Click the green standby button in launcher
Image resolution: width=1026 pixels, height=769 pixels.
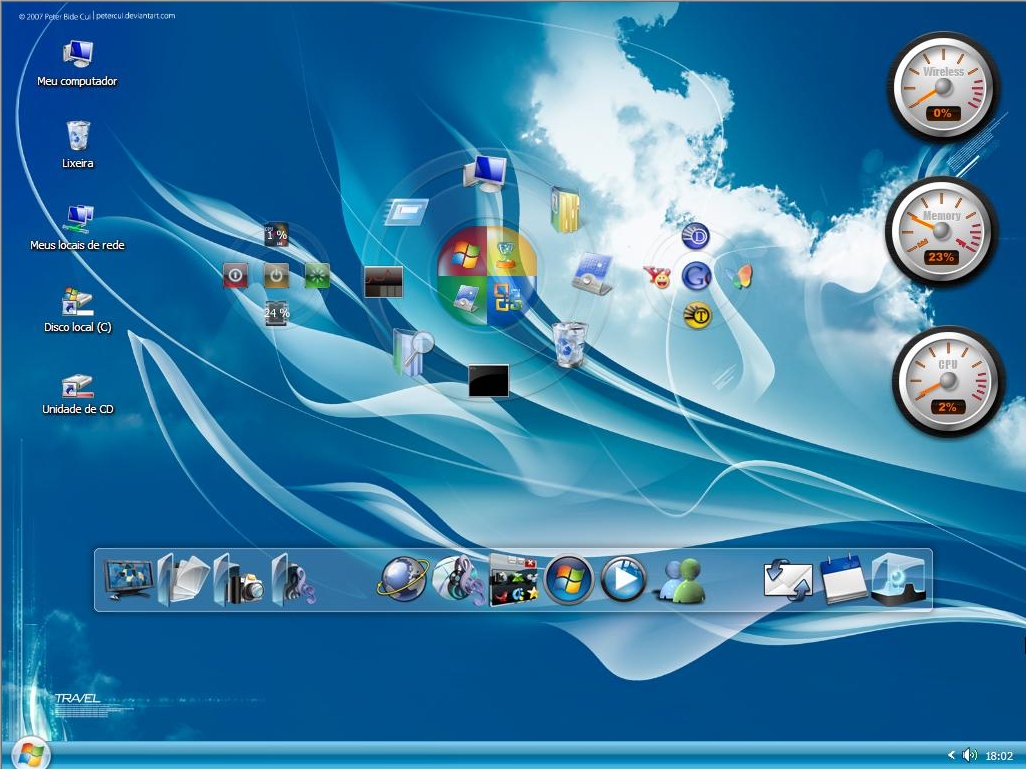coord(317,275)
